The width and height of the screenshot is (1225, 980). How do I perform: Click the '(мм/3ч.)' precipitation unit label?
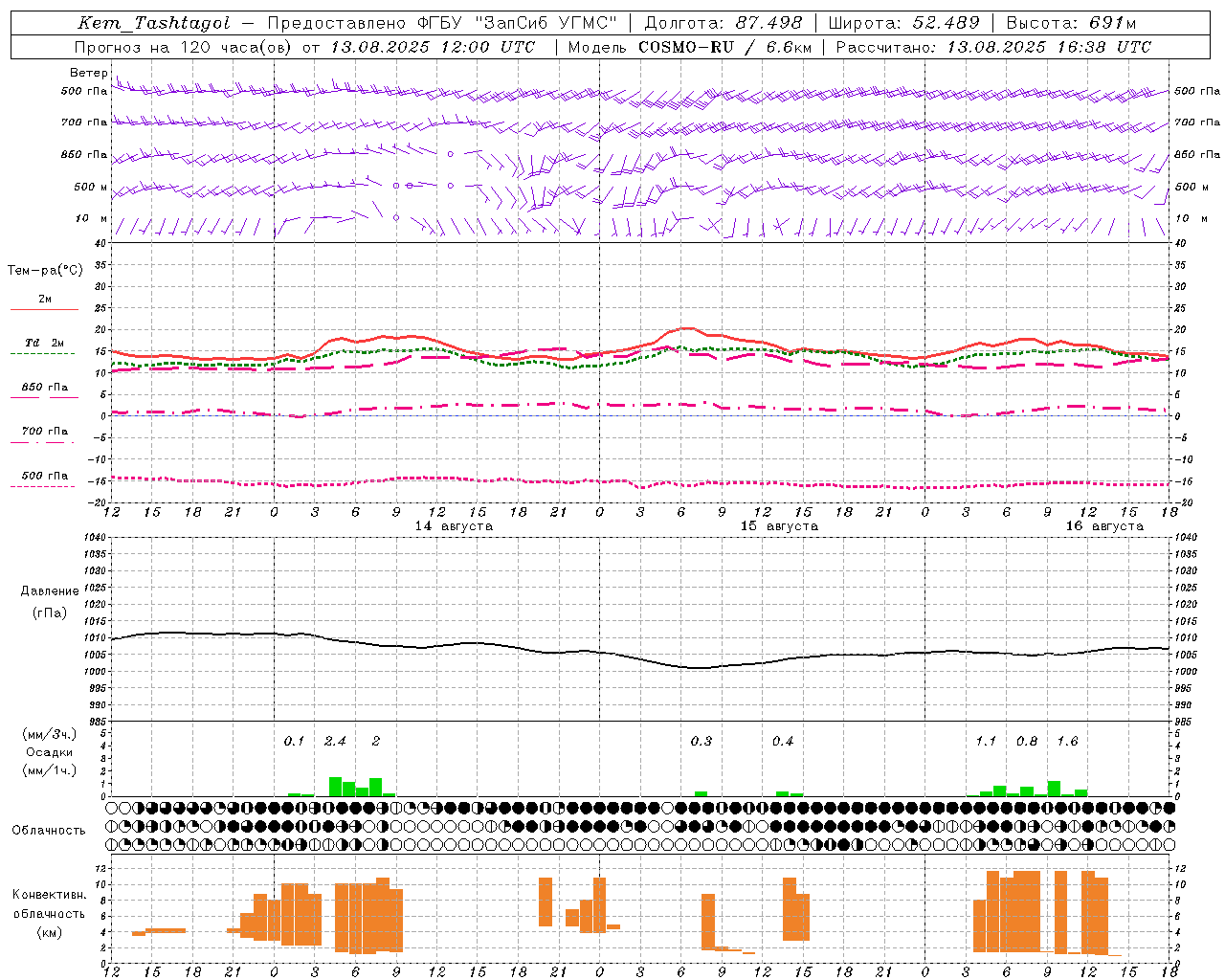click(x=48, y=735)
